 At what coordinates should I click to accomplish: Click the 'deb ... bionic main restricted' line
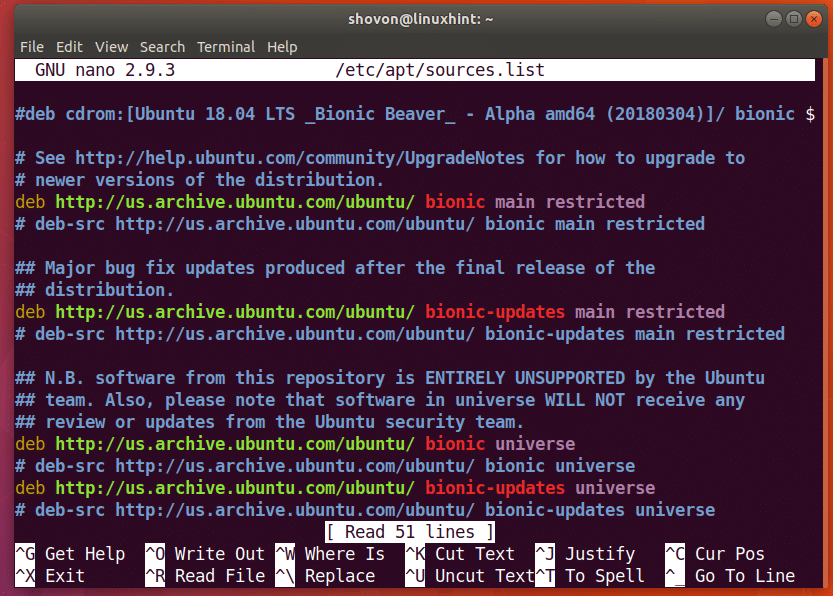[x=330, y=202]
